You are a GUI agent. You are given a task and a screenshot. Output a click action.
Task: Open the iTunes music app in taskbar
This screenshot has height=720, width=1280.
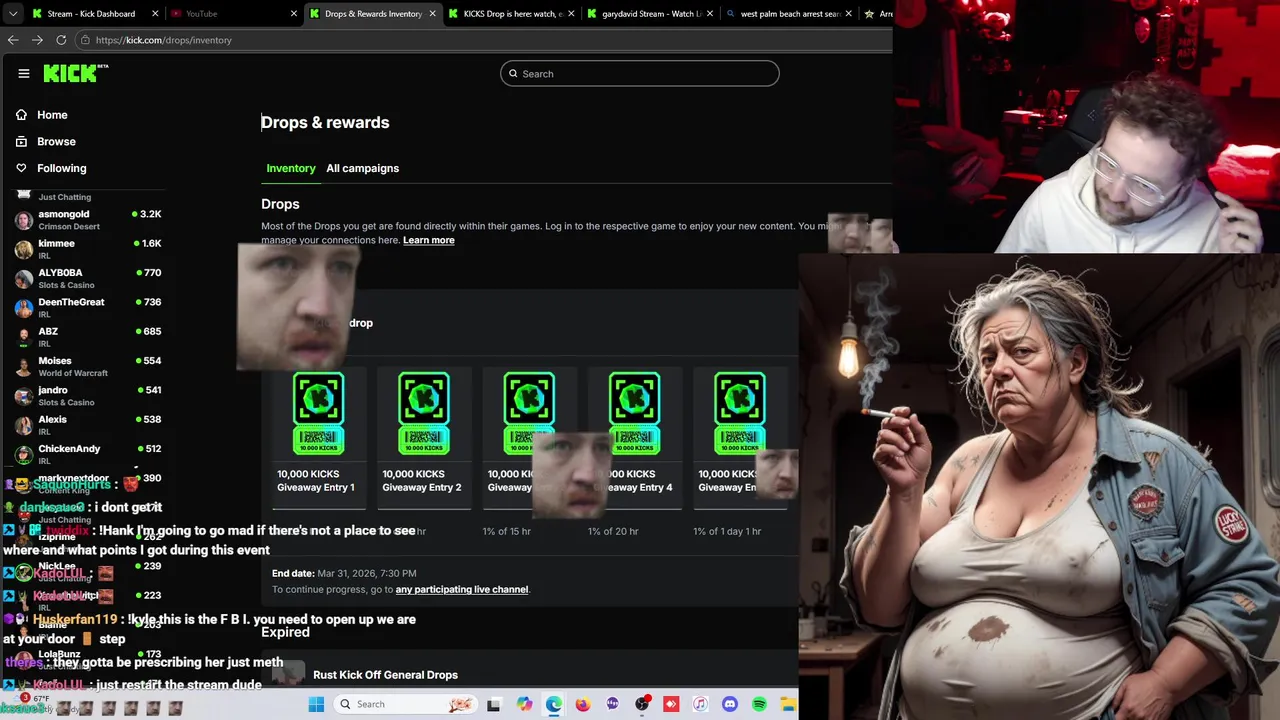(700, 704)
